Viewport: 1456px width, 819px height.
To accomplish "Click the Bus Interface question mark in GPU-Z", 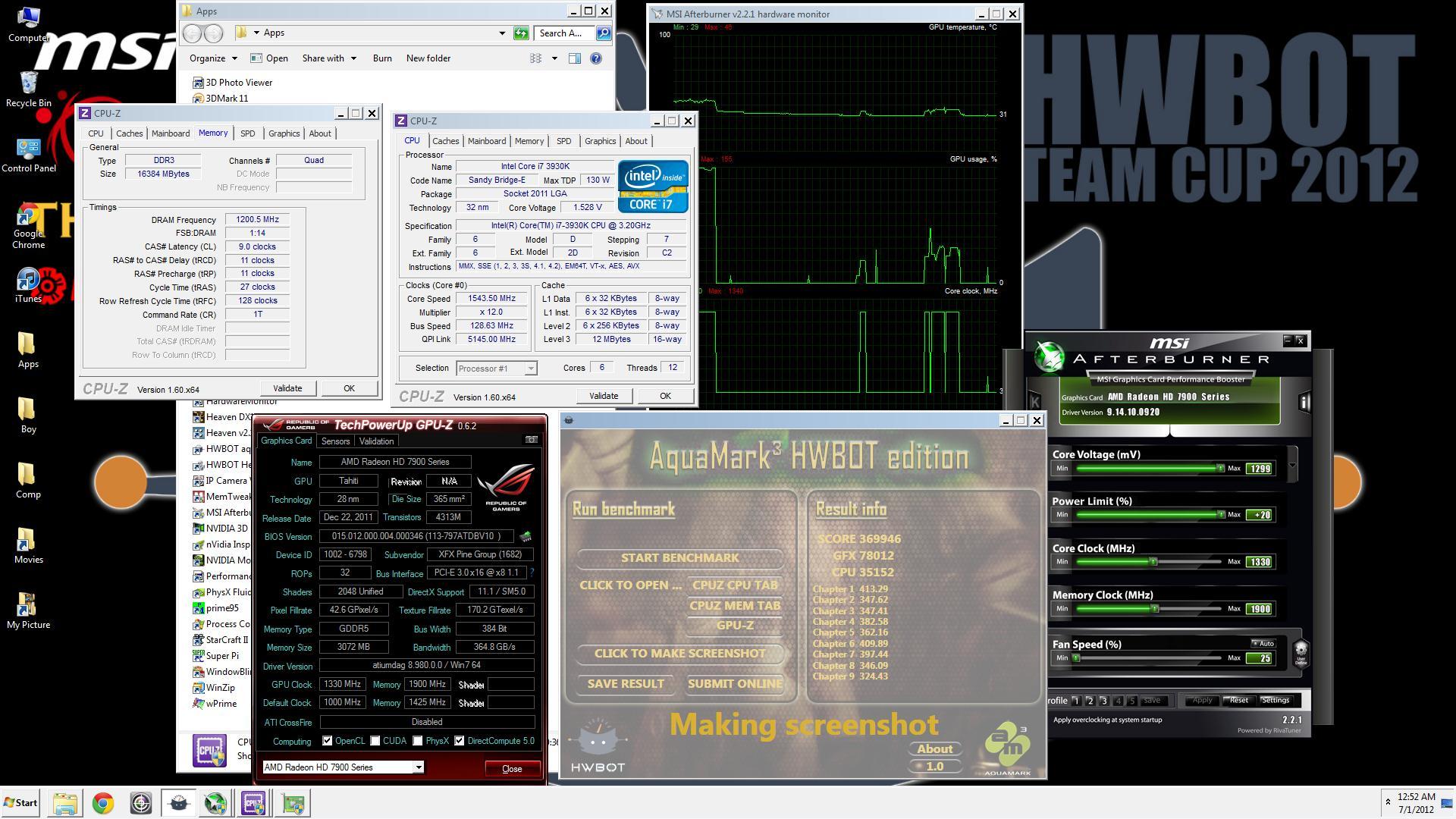I will tap(532, 573).
